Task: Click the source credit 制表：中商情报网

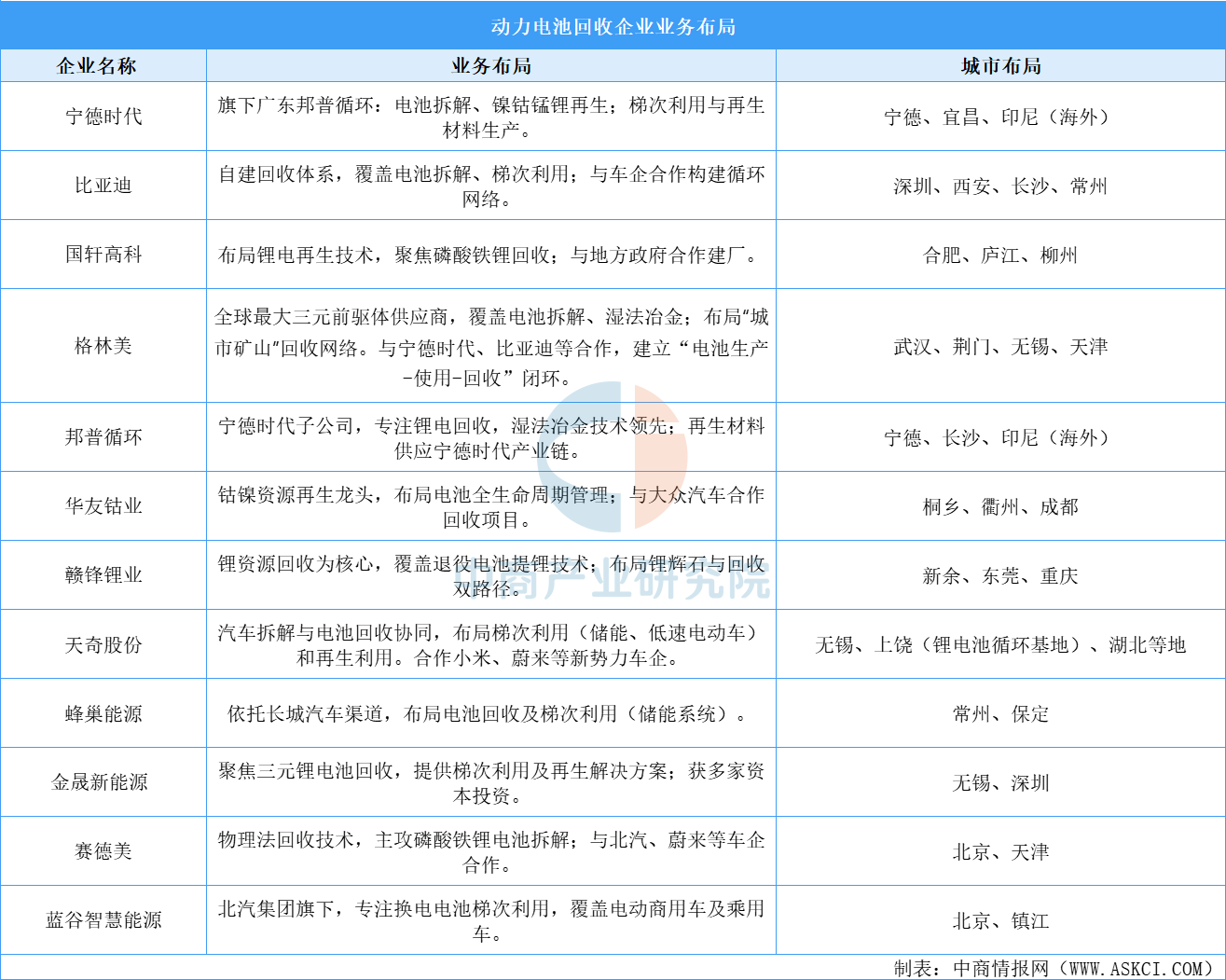Action: click(x=1054, y=968)
